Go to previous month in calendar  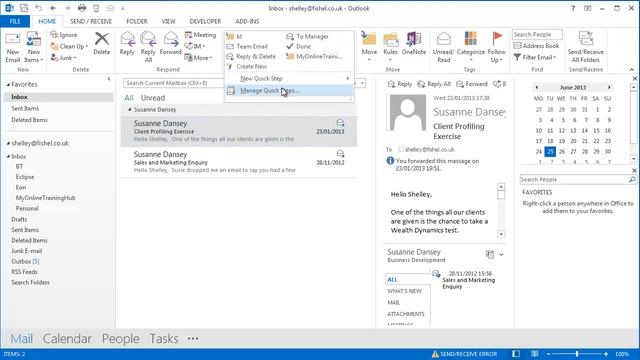point(537,87)
